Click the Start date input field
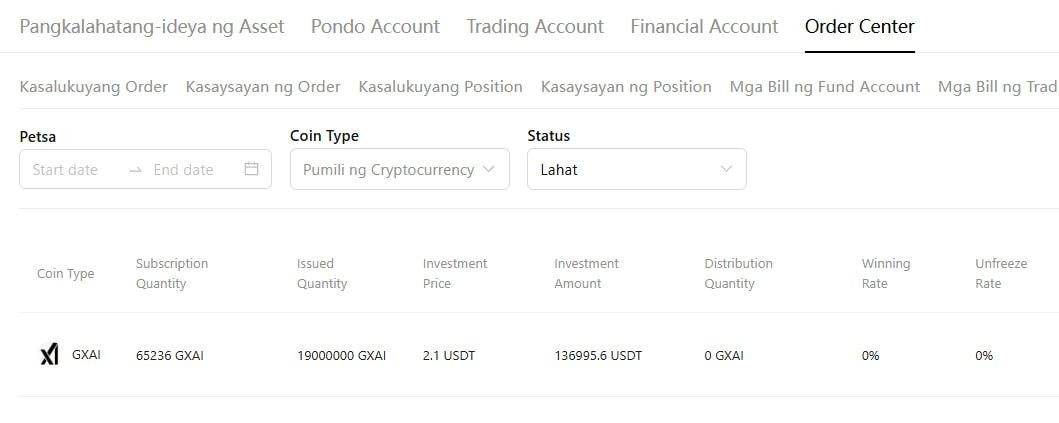 [66, 170]
